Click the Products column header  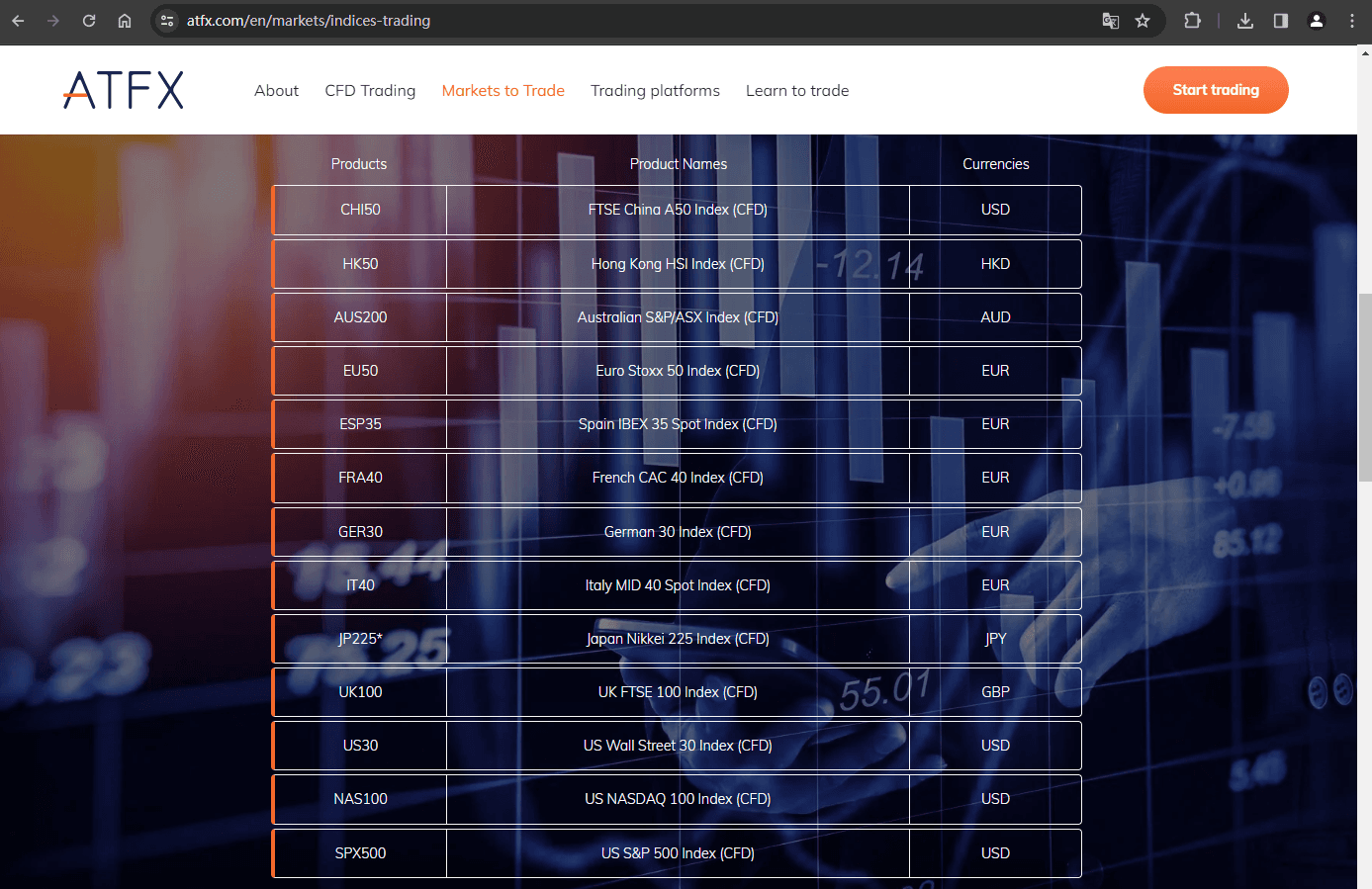(x=359, y=164)
